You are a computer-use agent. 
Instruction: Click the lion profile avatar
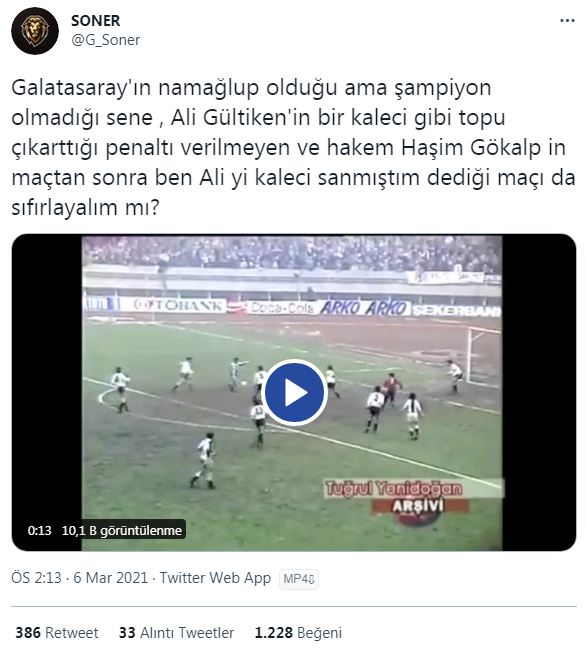tap(35, 31)
